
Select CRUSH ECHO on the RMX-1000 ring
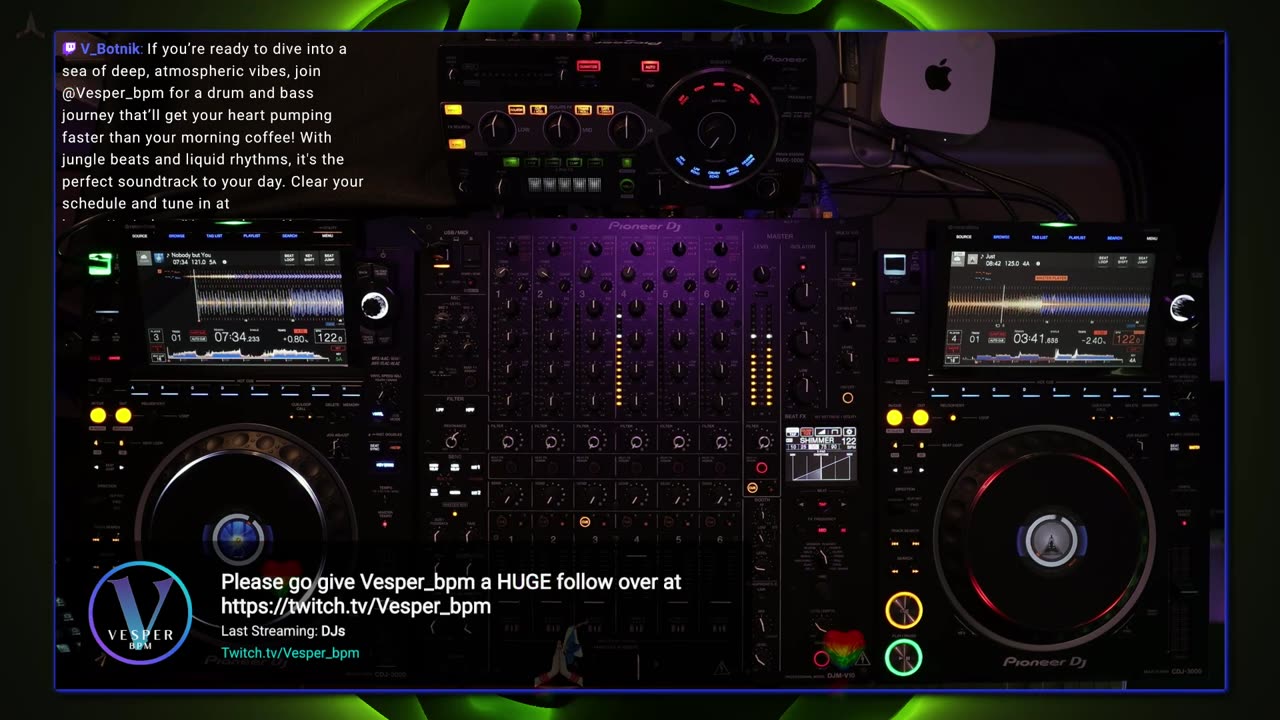(x=714, y=174)
